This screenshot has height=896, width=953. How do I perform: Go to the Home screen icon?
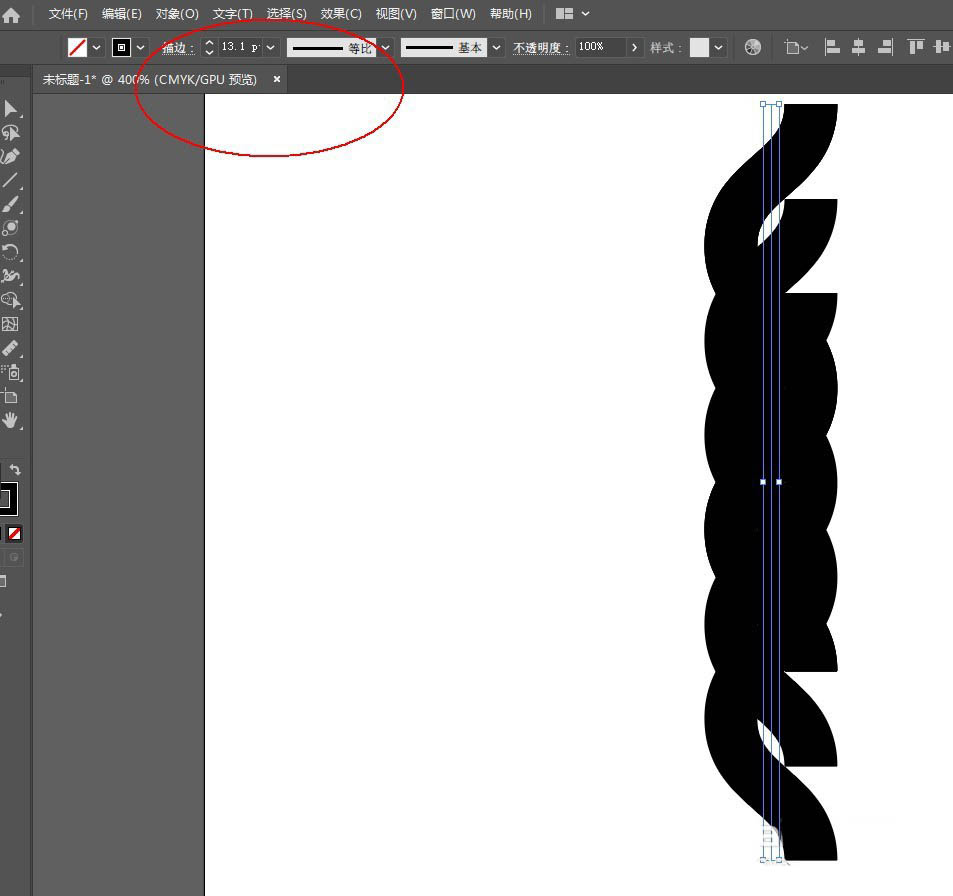tap(10, 14)
